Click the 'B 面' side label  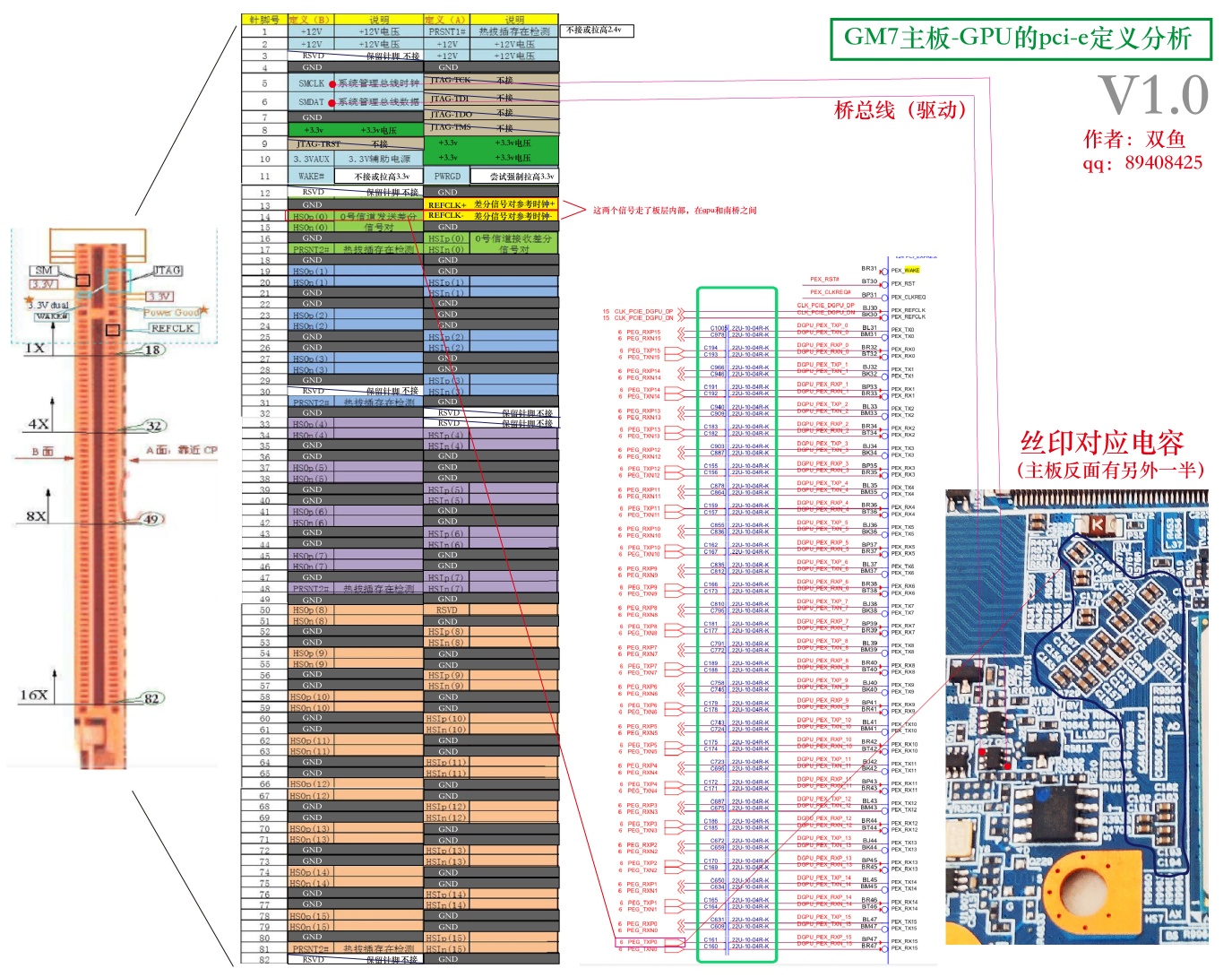42,452
